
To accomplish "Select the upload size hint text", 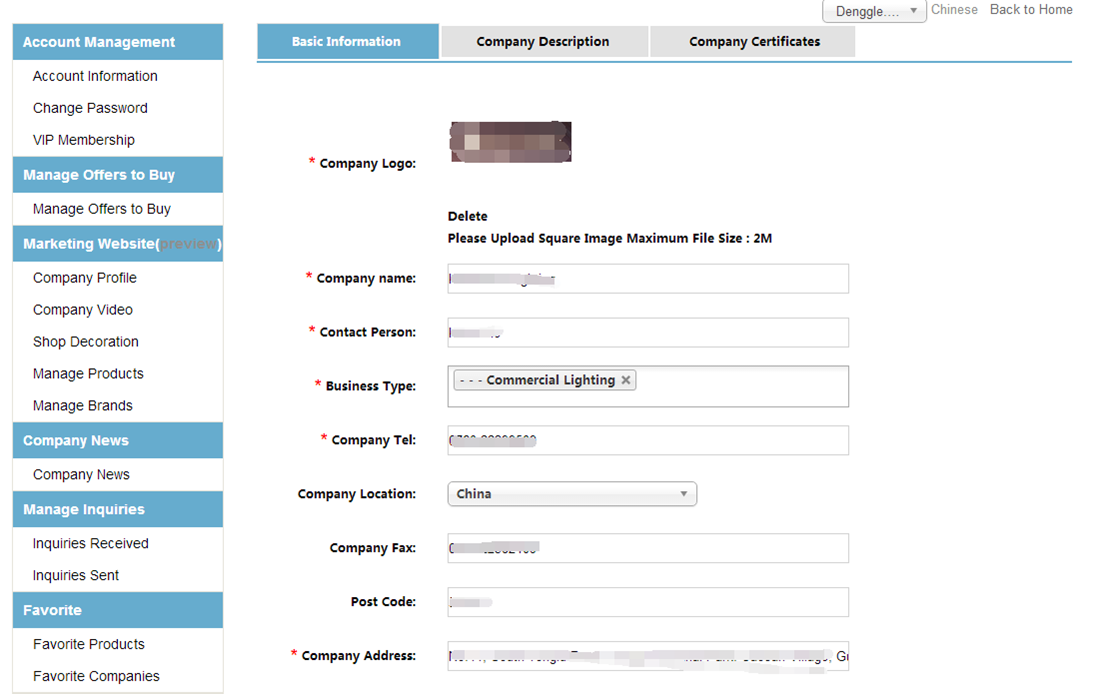I will click(x=609, y=238).
